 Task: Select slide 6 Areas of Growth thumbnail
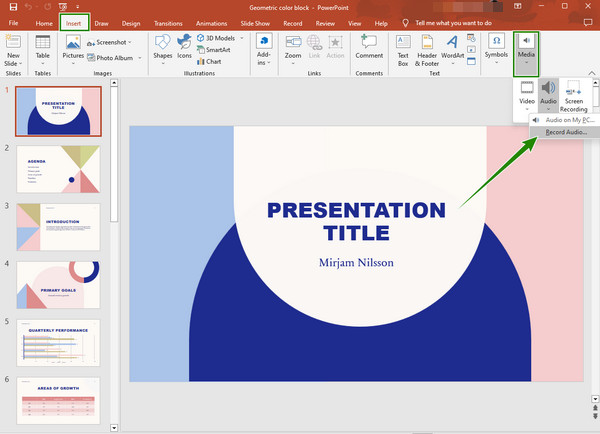tap(58, 401)
